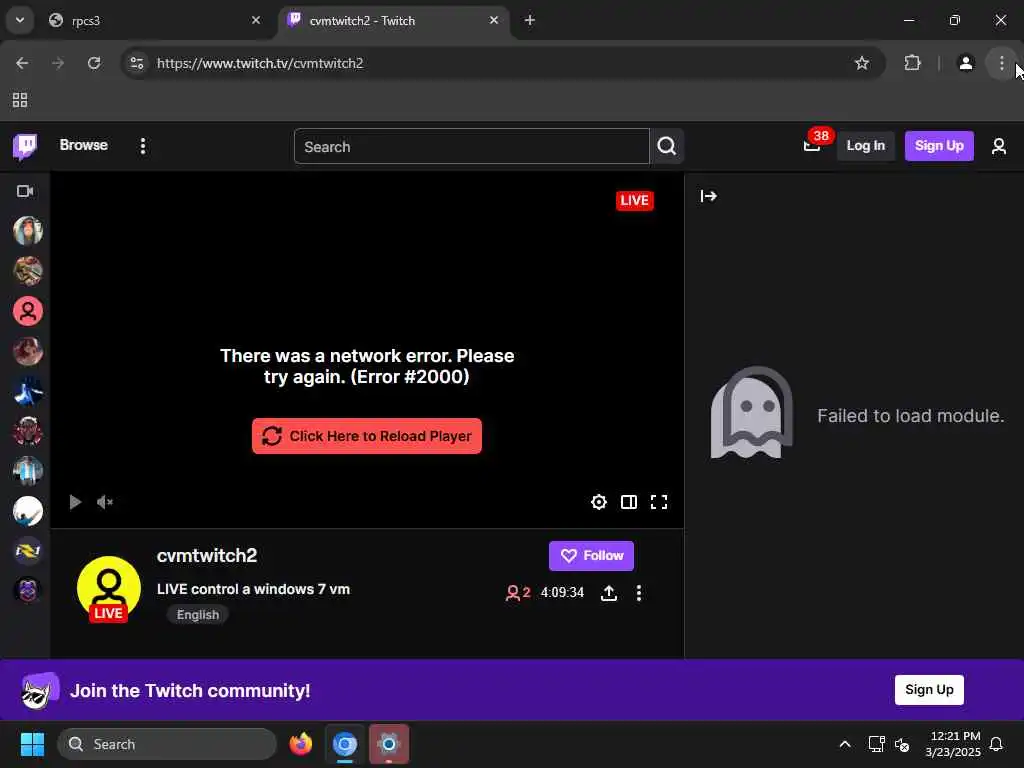Open a new browser tab
The width and height of the screenshot is (1024, 768).
pos(530,20)
